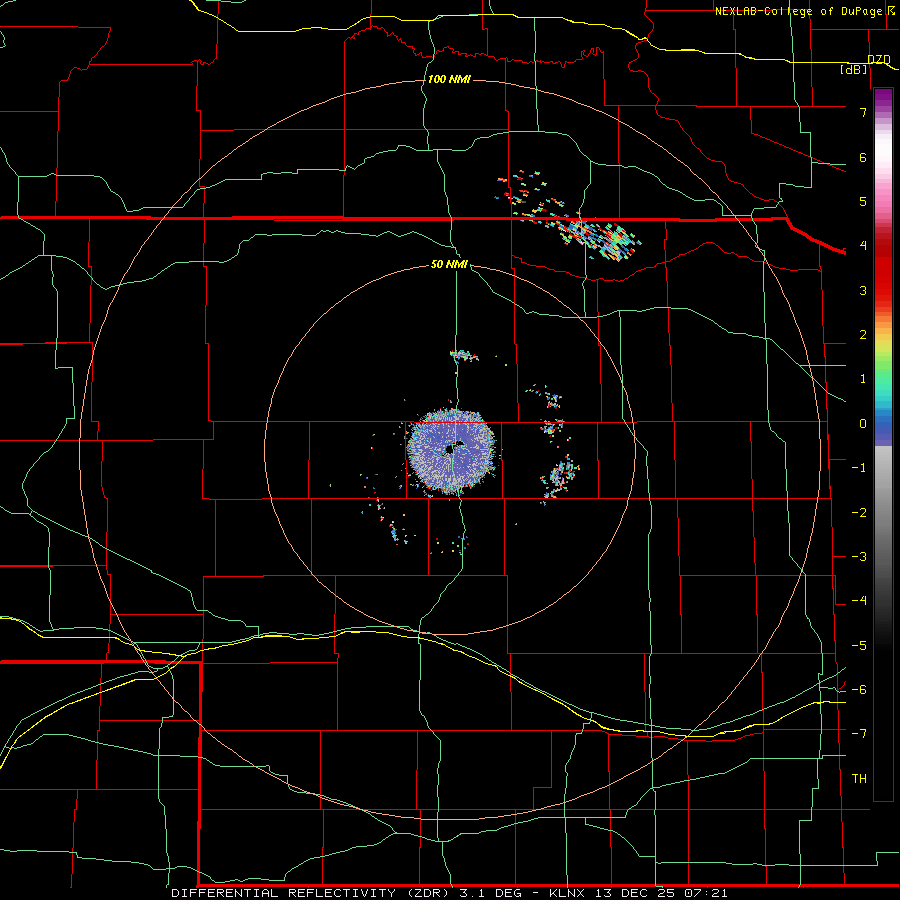Click the -1 value on the color scale
Screen dimensions: 900x900
[859, 468]
